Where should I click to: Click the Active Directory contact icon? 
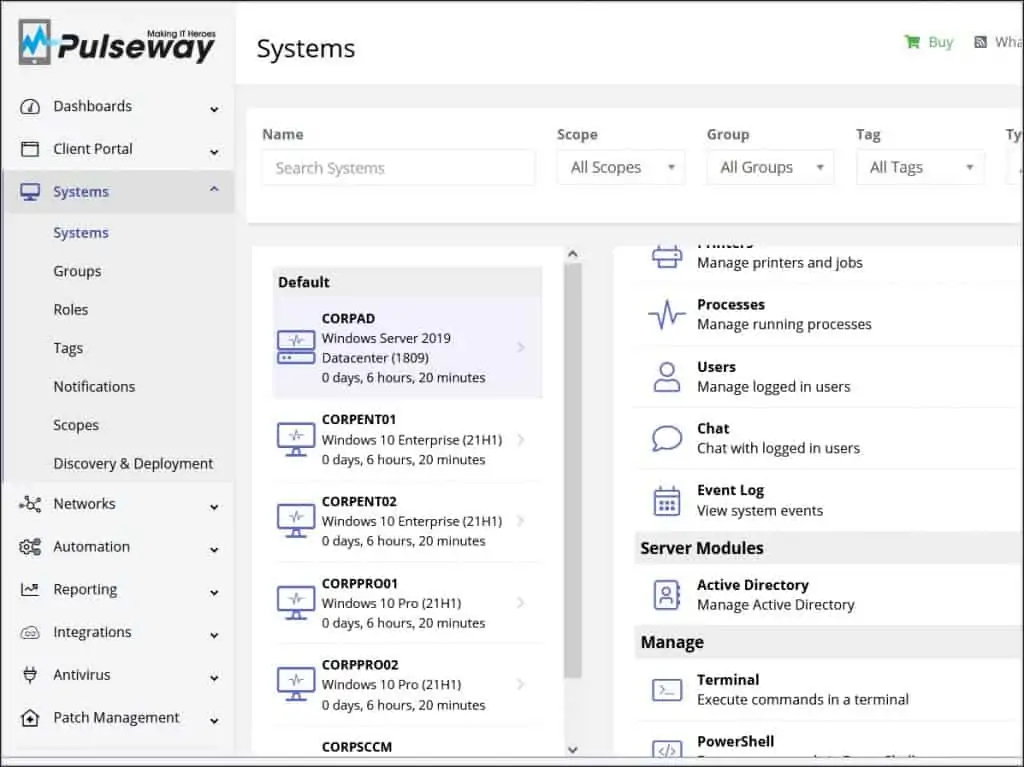point(667,595)
